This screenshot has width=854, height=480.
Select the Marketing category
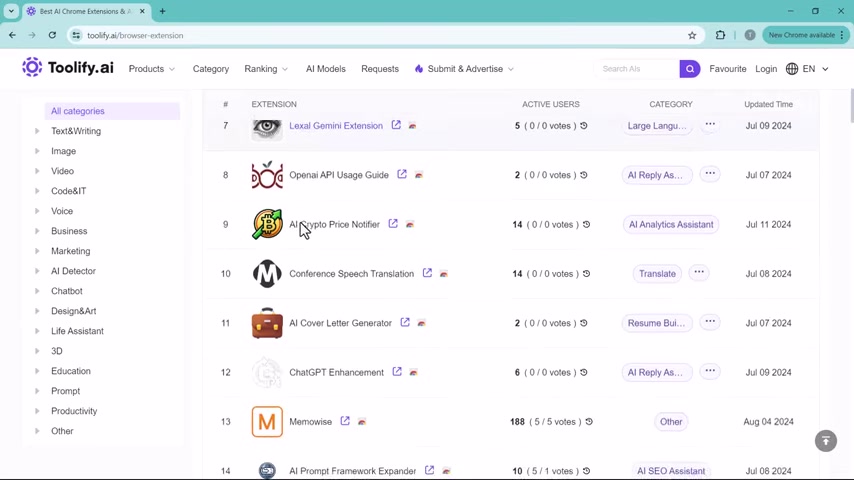71,251
